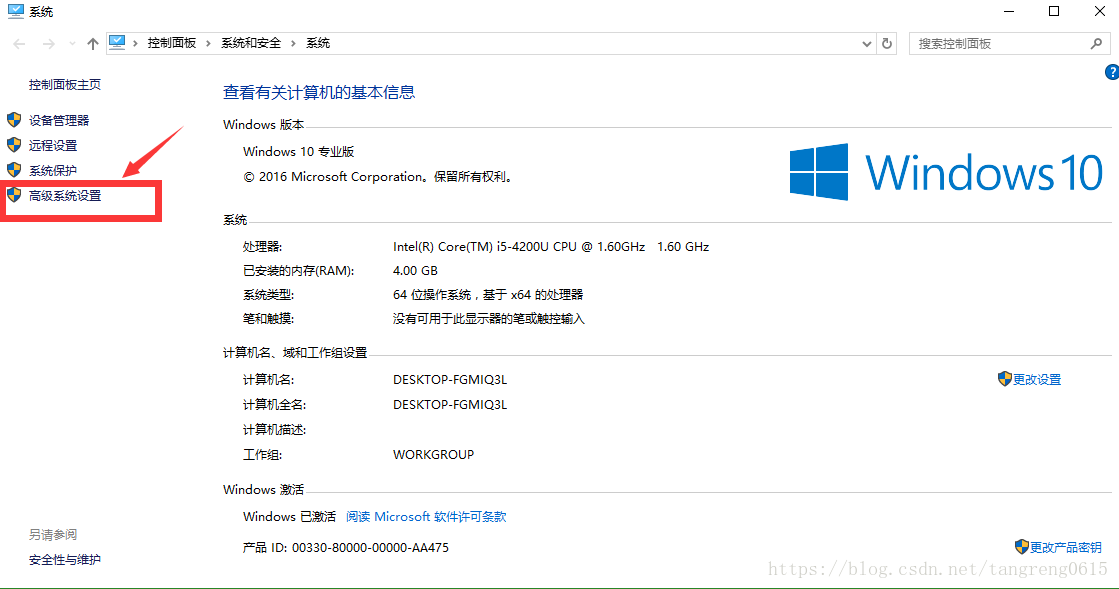This screenshot has height=589, width=1119.
Task: Click the shield icon beside 远程设置
Action: 14,145
